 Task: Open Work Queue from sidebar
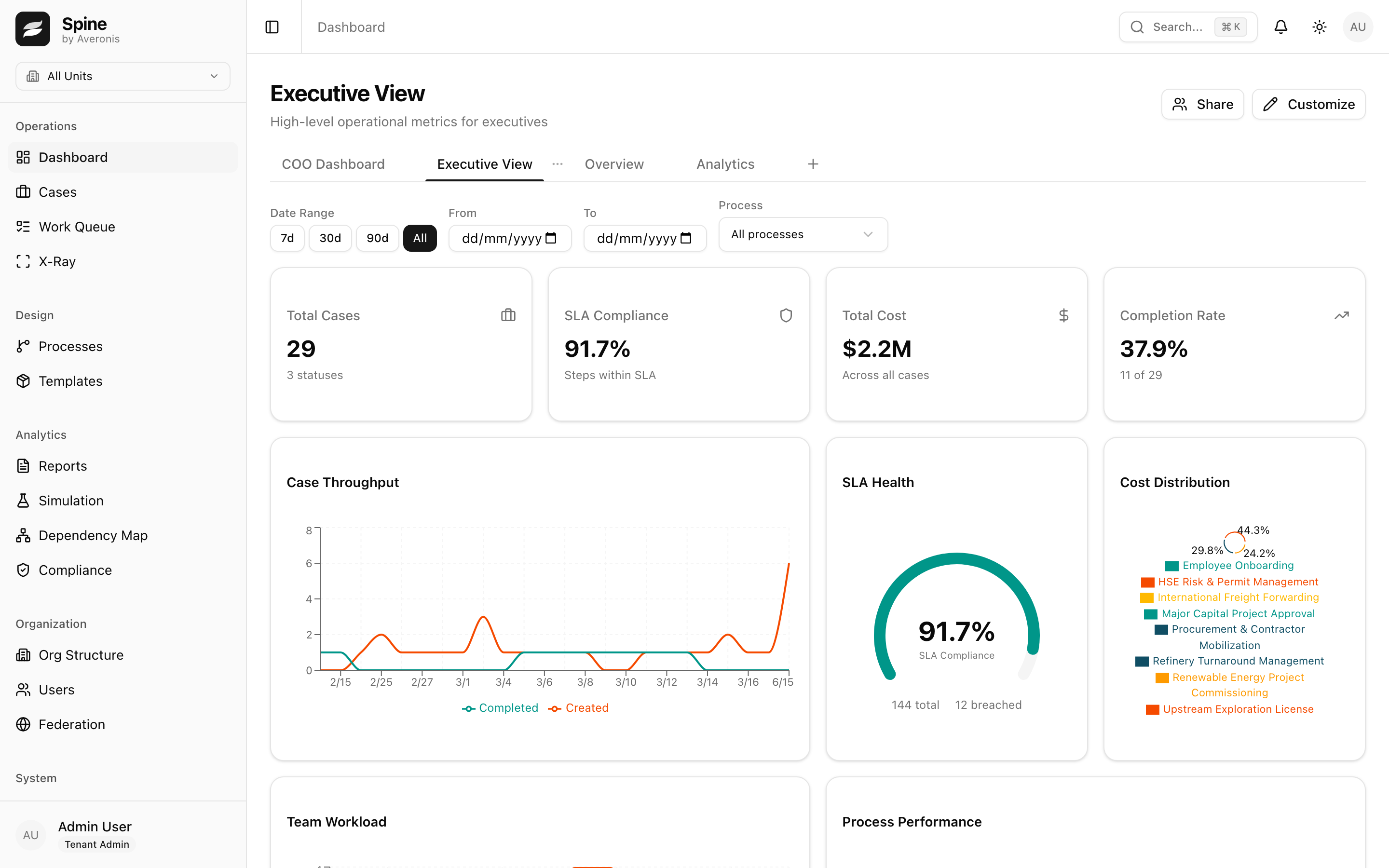[x=123, y=227]
